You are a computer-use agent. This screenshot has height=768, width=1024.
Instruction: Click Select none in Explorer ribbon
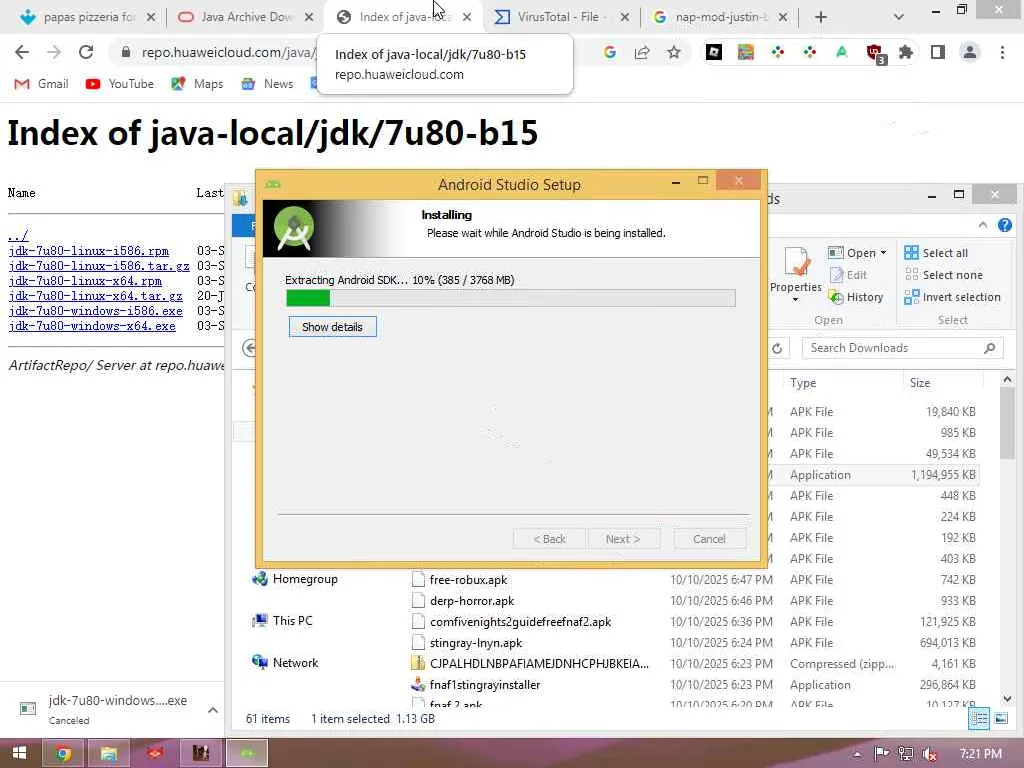[943, 275]
